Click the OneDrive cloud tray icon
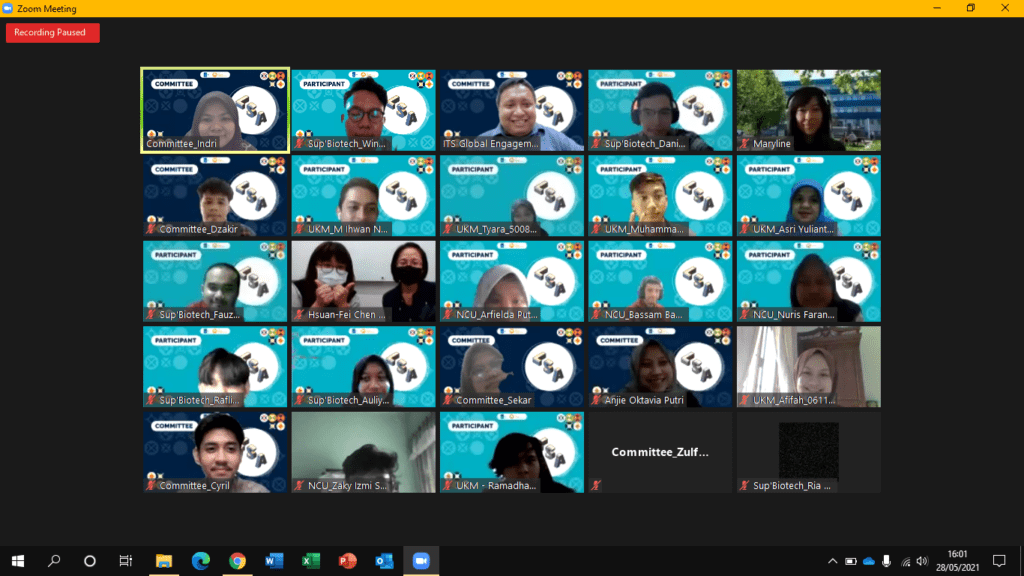Viewport: 1024px width, 576px height. click(x=869, y=561)
